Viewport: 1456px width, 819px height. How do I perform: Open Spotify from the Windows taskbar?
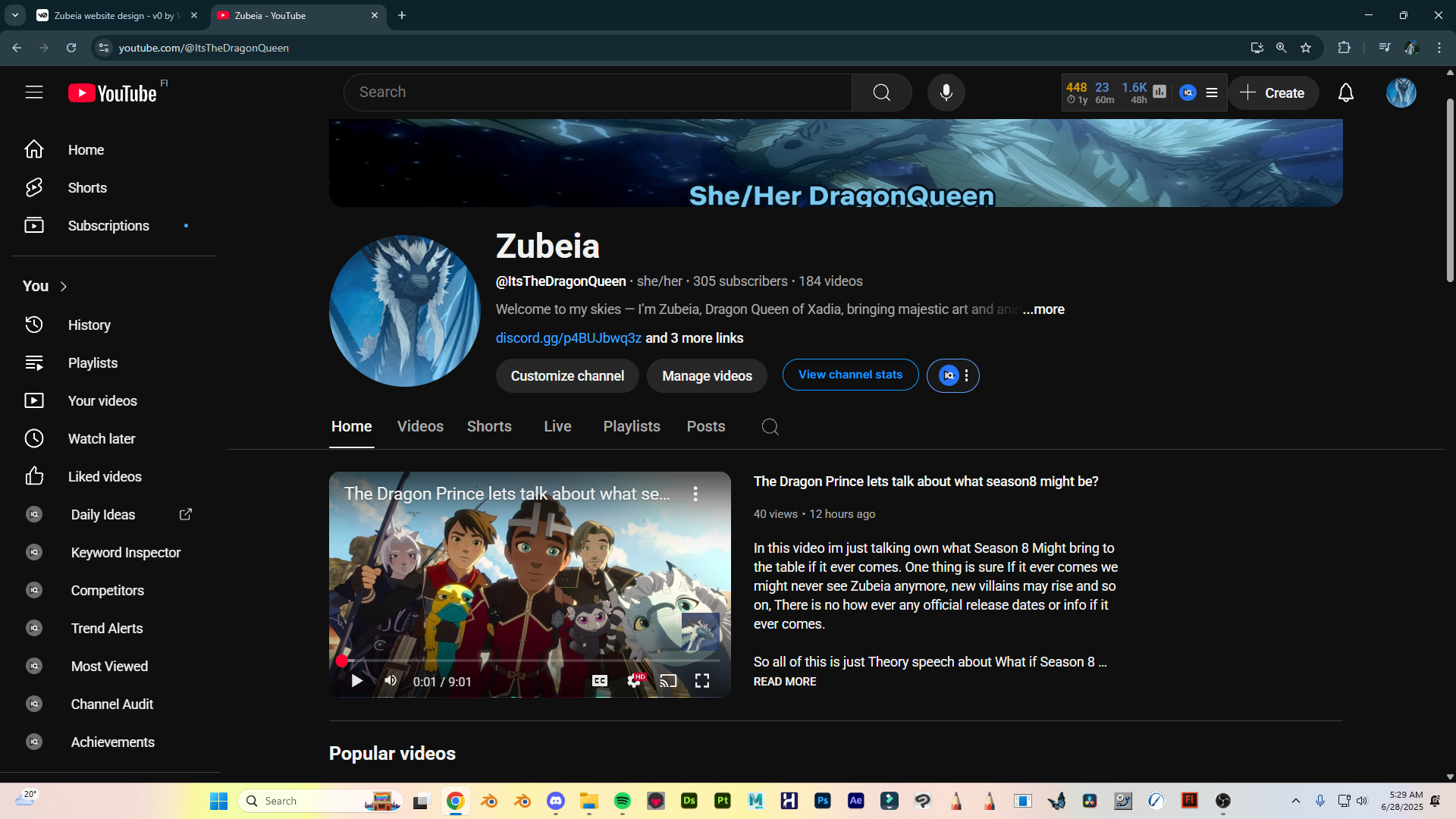coord(622,801)
